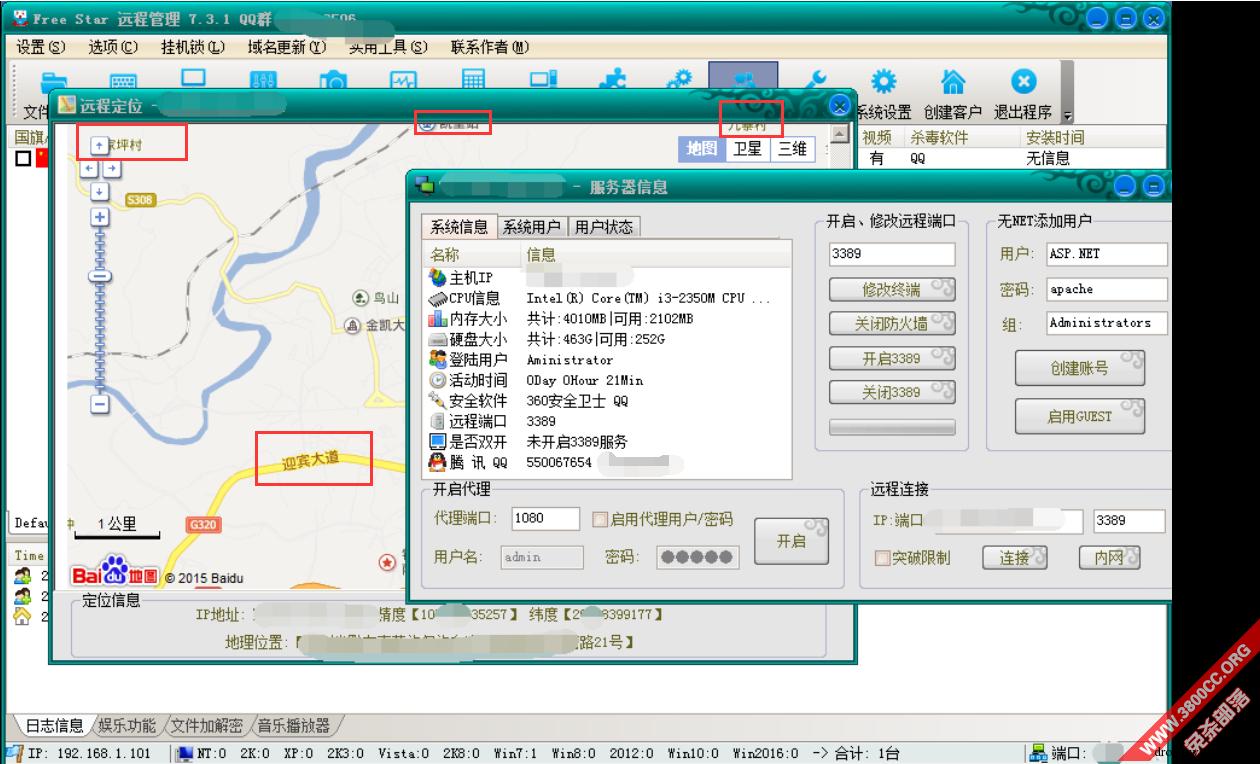Pan the map up with the arrow button
The height and width of the screenshot is (764, 1260).
pyautogui.click(x=99, y=146)
